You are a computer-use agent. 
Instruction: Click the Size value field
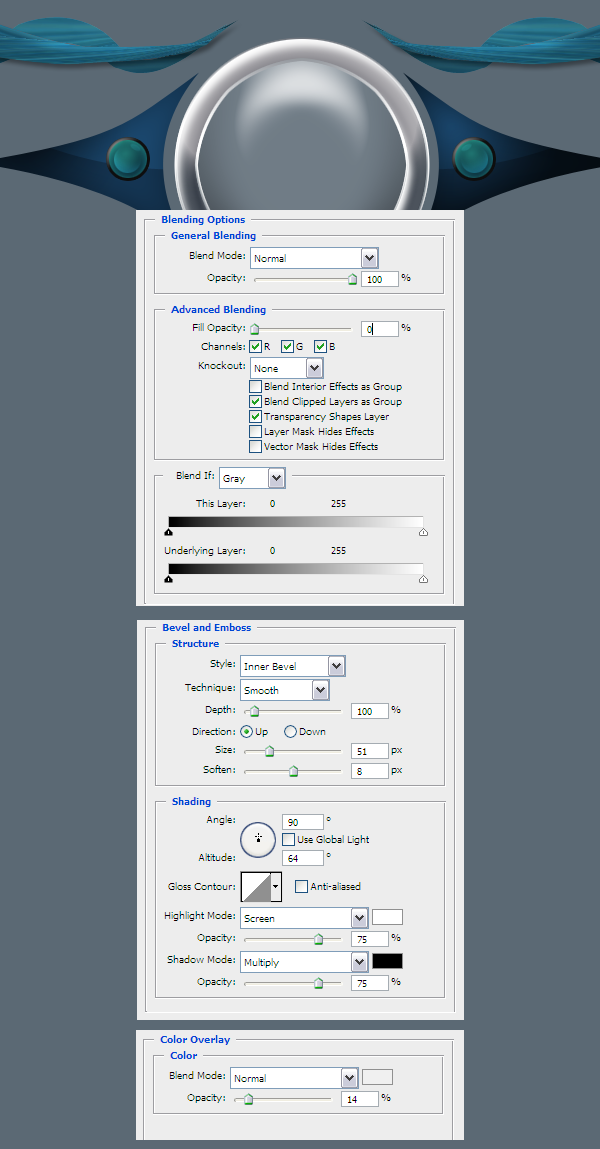click(x=370, y=751)
